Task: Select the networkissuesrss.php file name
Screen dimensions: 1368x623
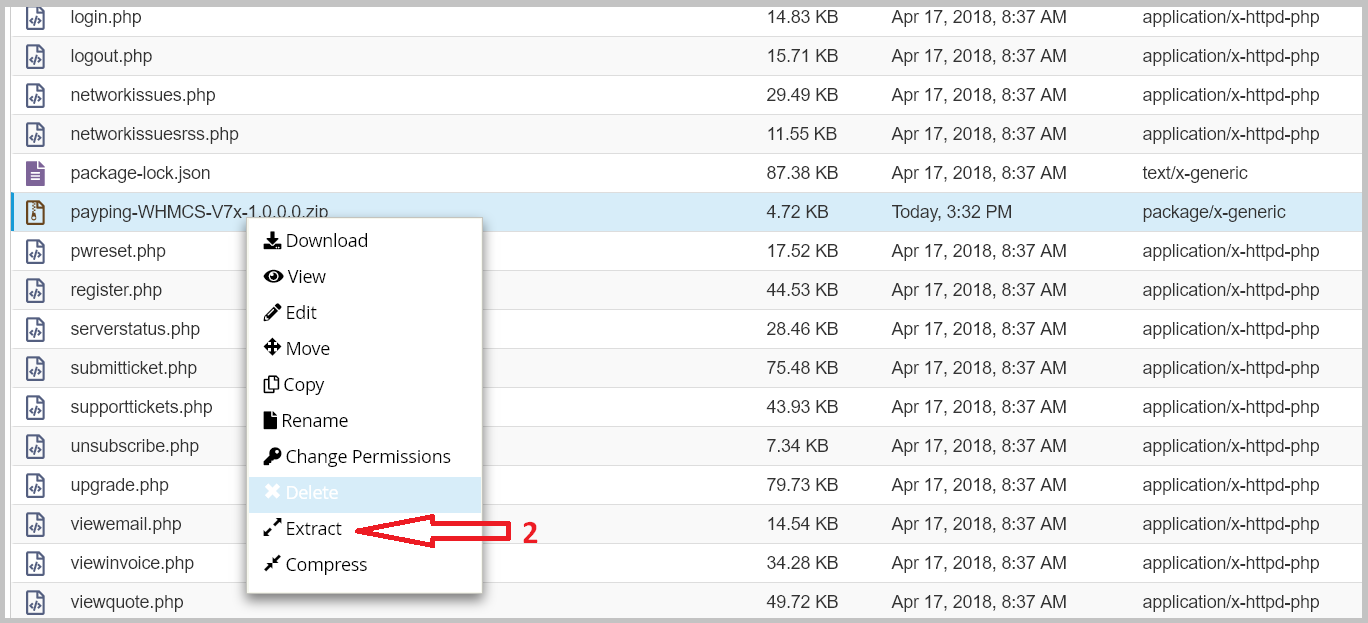Action: tap(154, 135)
